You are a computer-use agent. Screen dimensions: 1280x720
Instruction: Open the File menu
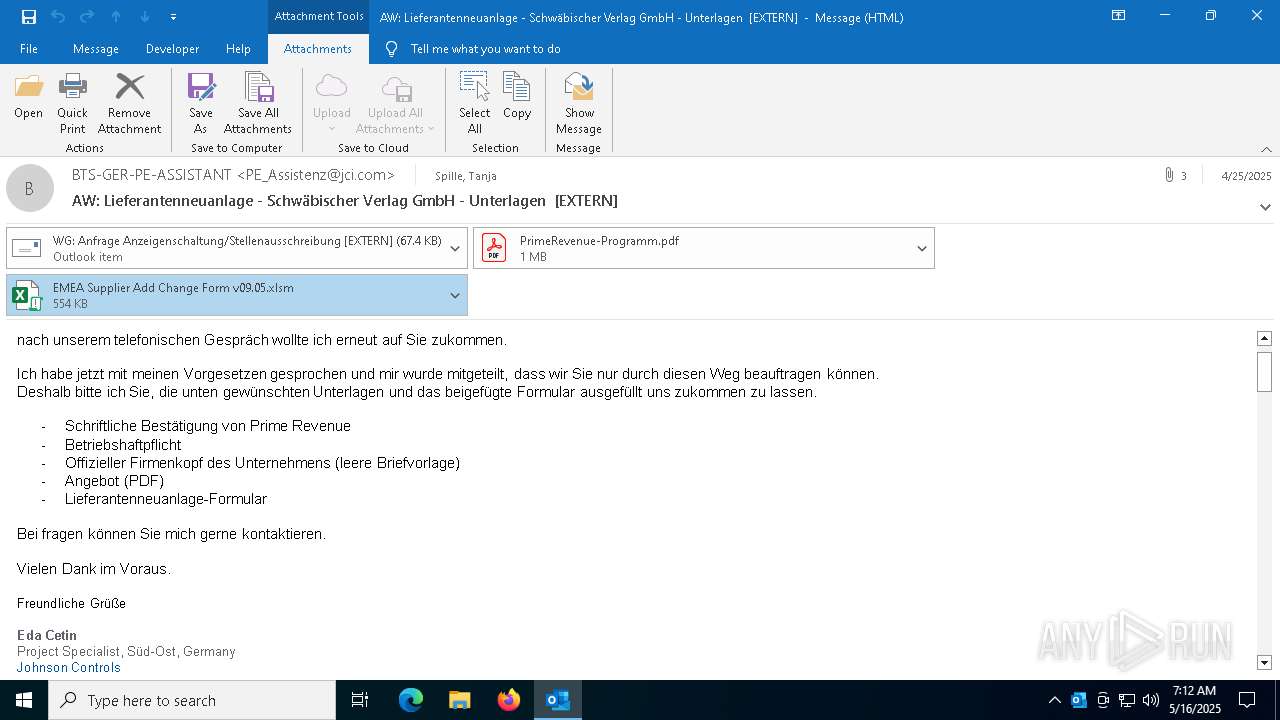tap(29, 49)
